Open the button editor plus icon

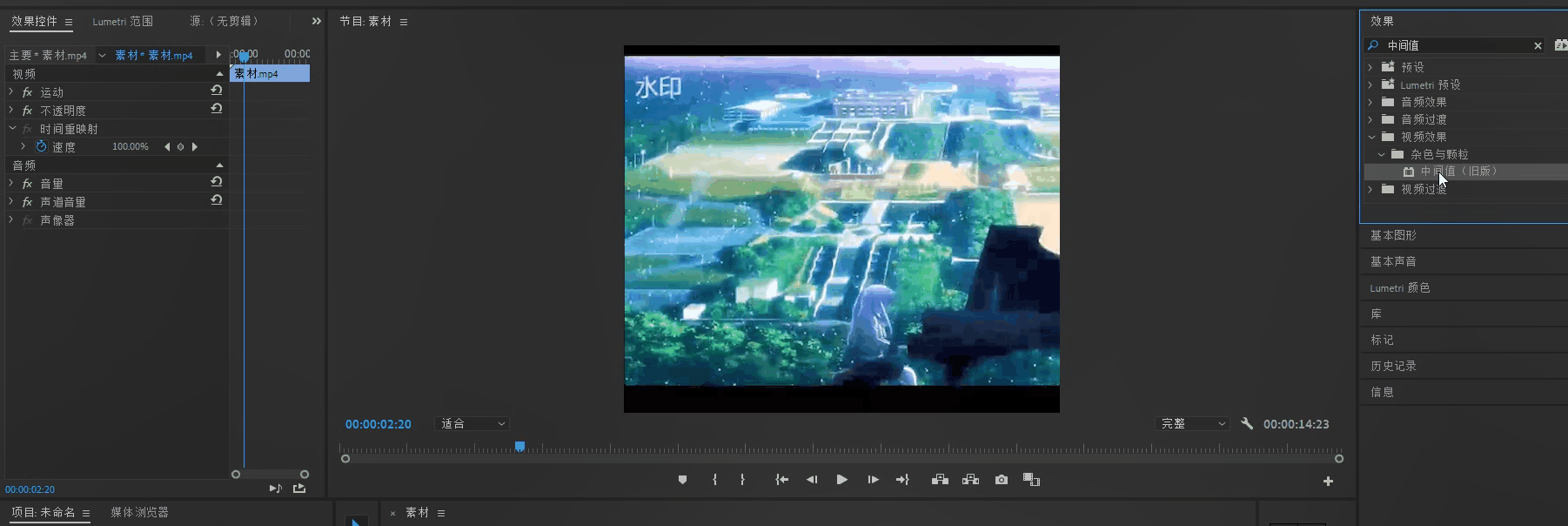tap(1328, 481)
